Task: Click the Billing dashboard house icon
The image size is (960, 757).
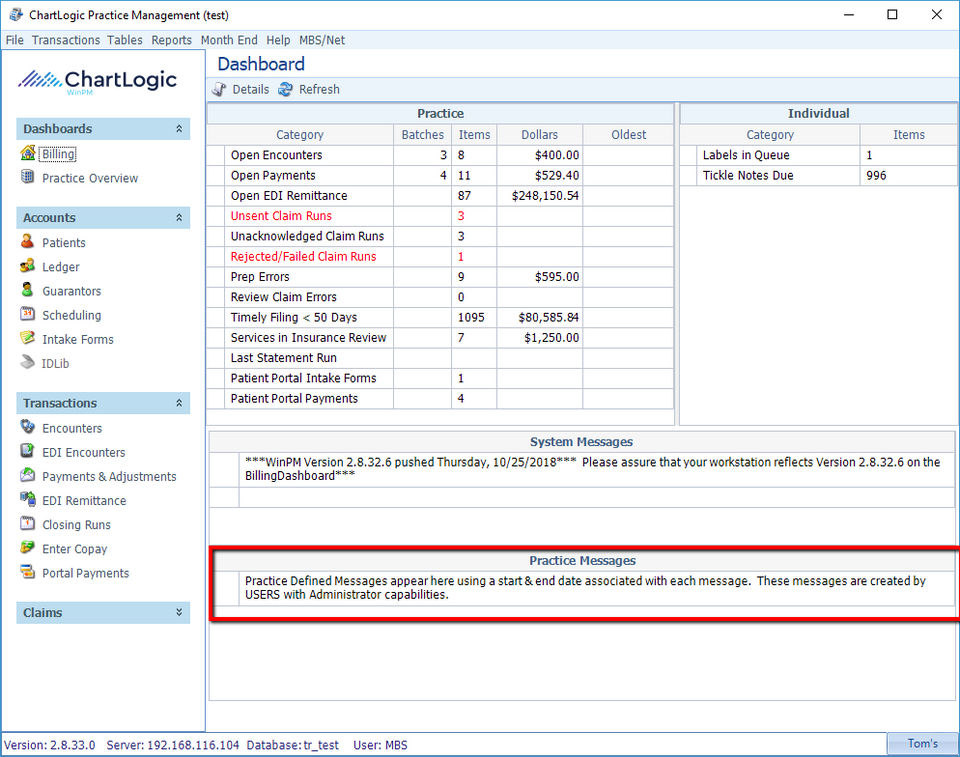Action: pyautogui.click(x=28, y=153)
